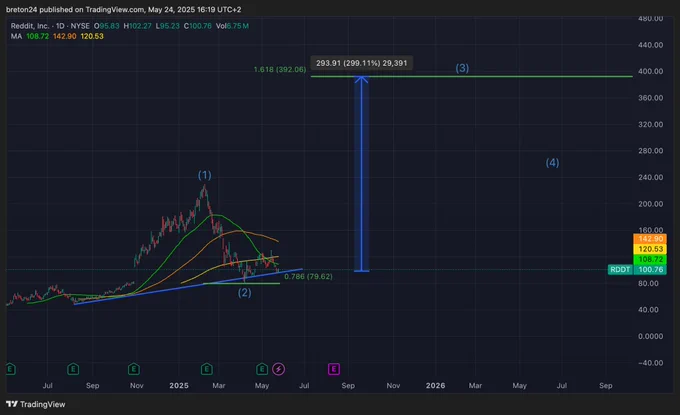
Task: Click the 200.00 price axis label
Action: point(651,204)
